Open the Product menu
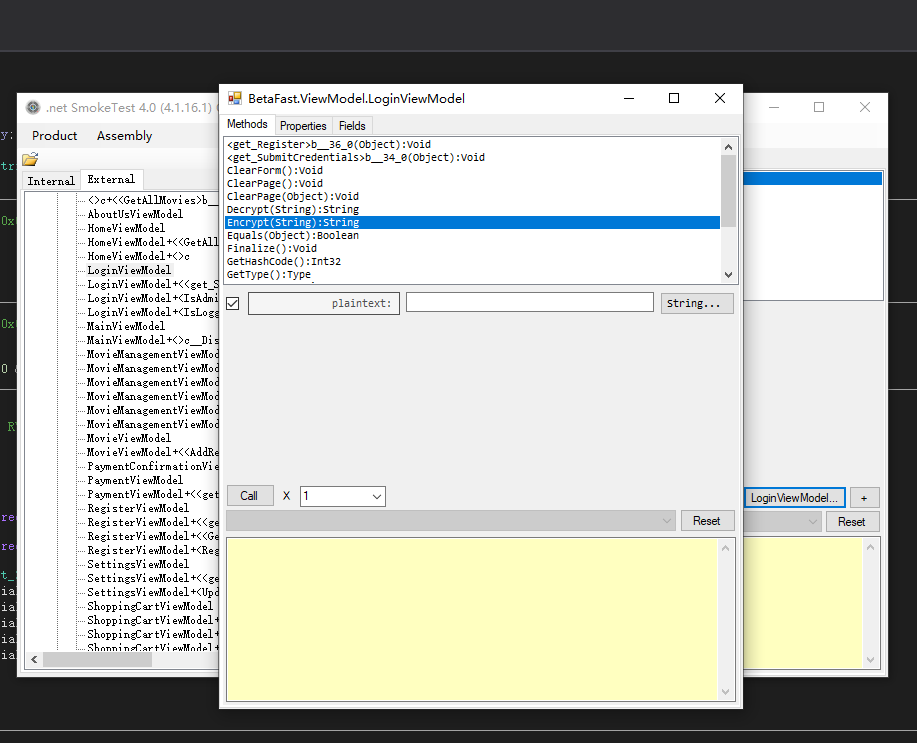Image resolution: width=917 pixels, height=743 pixels. pos(54,136)
